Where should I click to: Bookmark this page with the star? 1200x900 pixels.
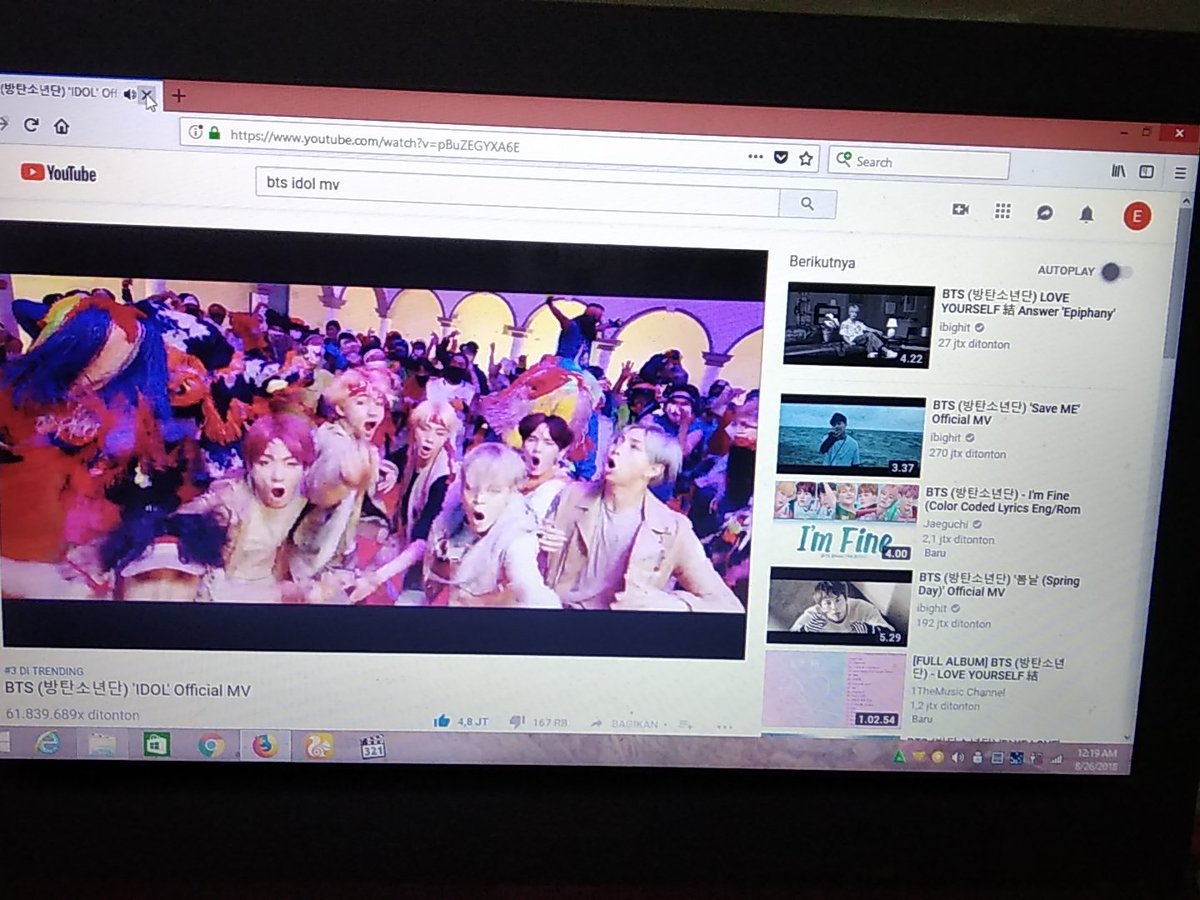806,158
